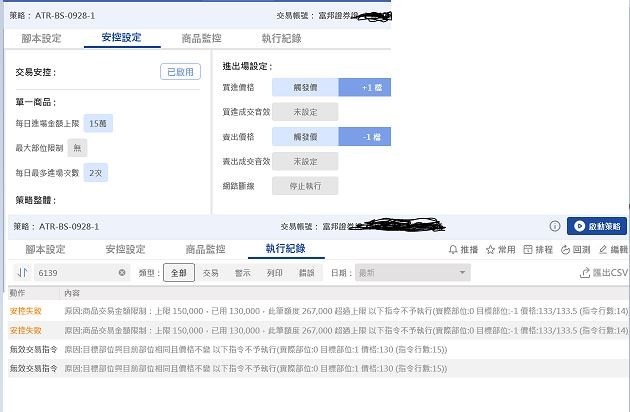The width and height of the screenshot is (630, 412).
Task: Select 全部 type filter
Action: pyautogui.click(x=179, y=273)
